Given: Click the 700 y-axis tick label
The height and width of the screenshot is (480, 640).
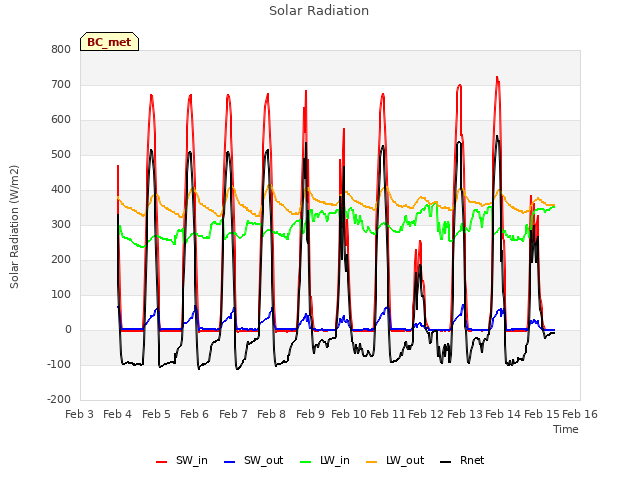Looking at the screenshot, I should coord(61,85).
